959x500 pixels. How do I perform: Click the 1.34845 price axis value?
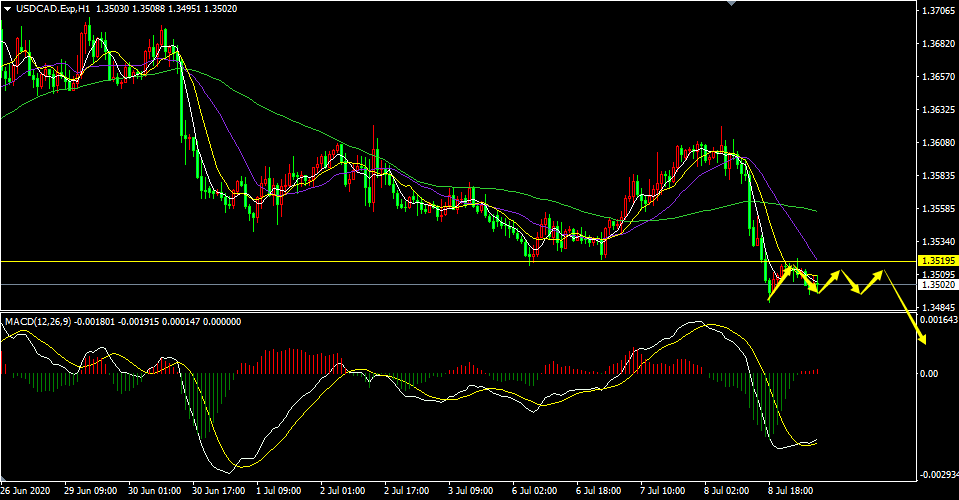tap(939, 307)
